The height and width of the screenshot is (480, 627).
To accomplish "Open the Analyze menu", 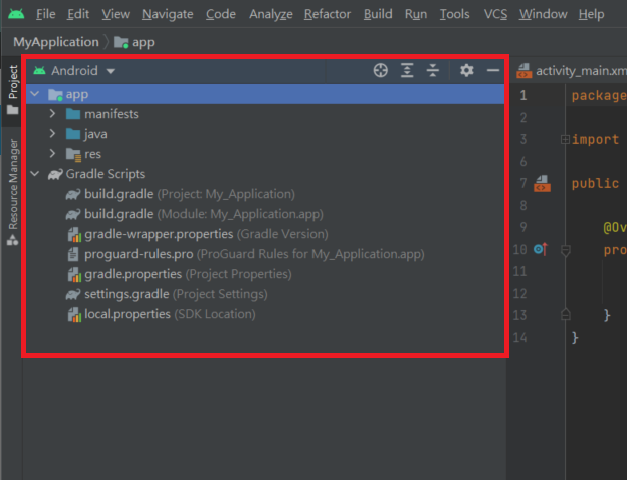I will [271, 14].
